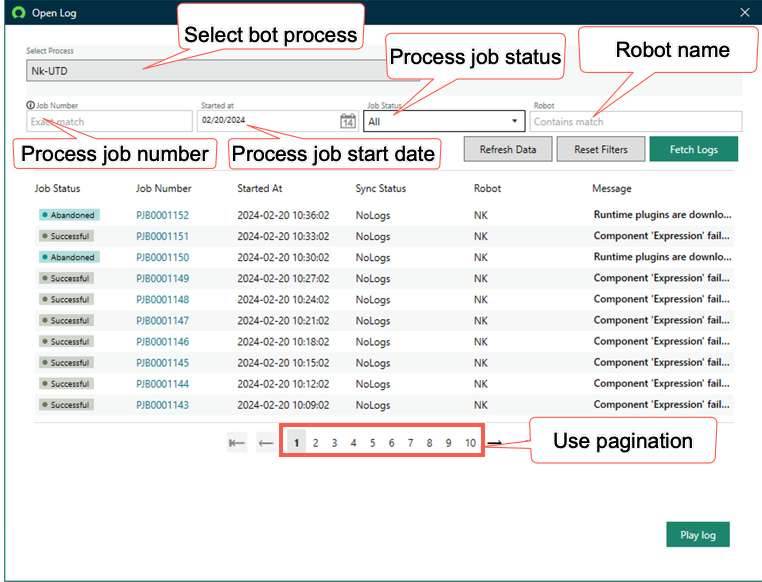Go to page 10
The height and width of the screenshot is (582, 762).
pyautogui.click(x=470, y=443)
